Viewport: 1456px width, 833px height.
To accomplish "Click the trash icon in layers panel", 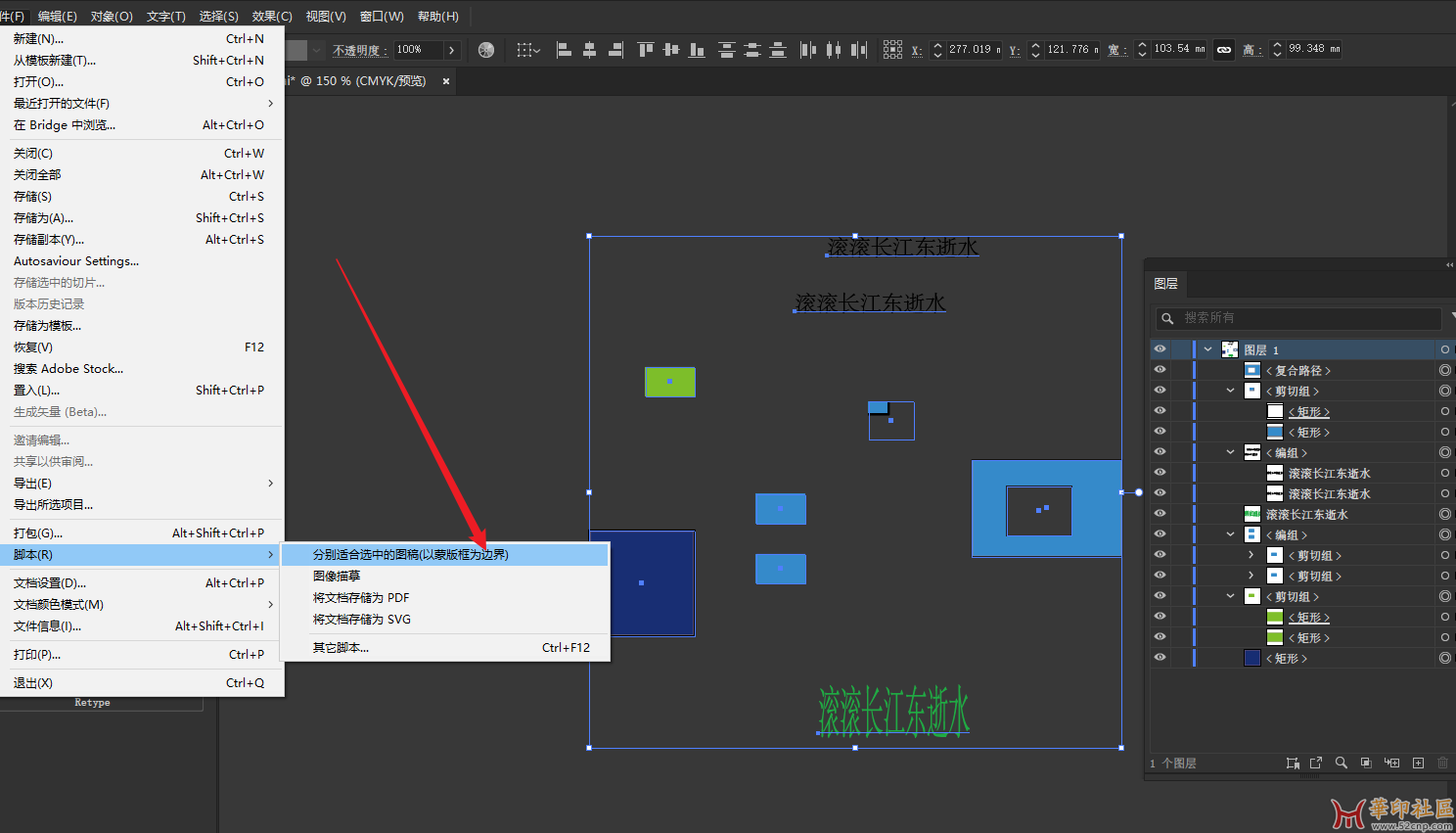I will (x=1443, y=763).
